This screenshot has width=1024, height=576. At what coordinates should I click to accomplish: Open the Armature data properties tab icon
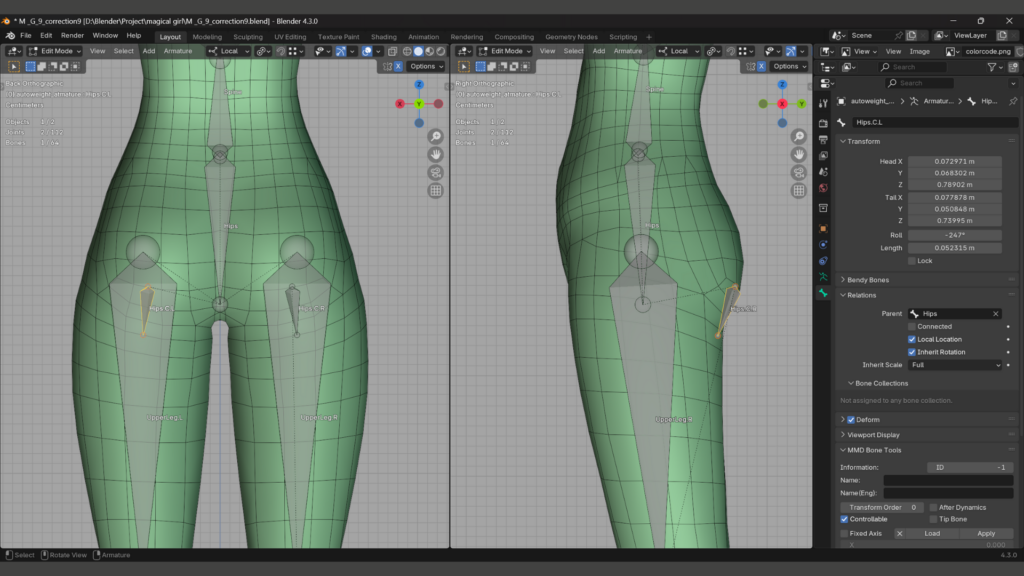pyautogui.click(x=823, y=277)
